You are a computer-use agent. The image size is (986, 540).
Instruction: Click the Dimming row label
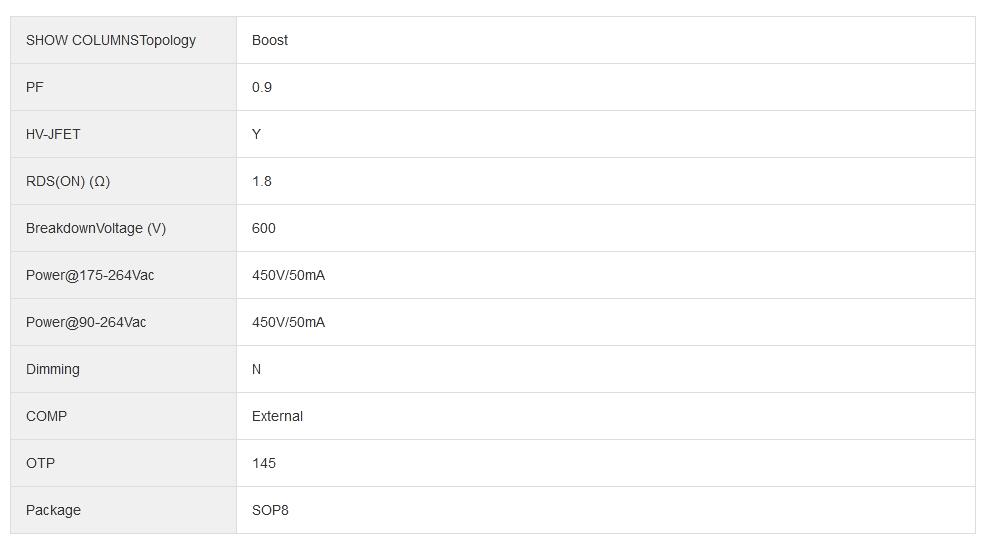[53, 369]
